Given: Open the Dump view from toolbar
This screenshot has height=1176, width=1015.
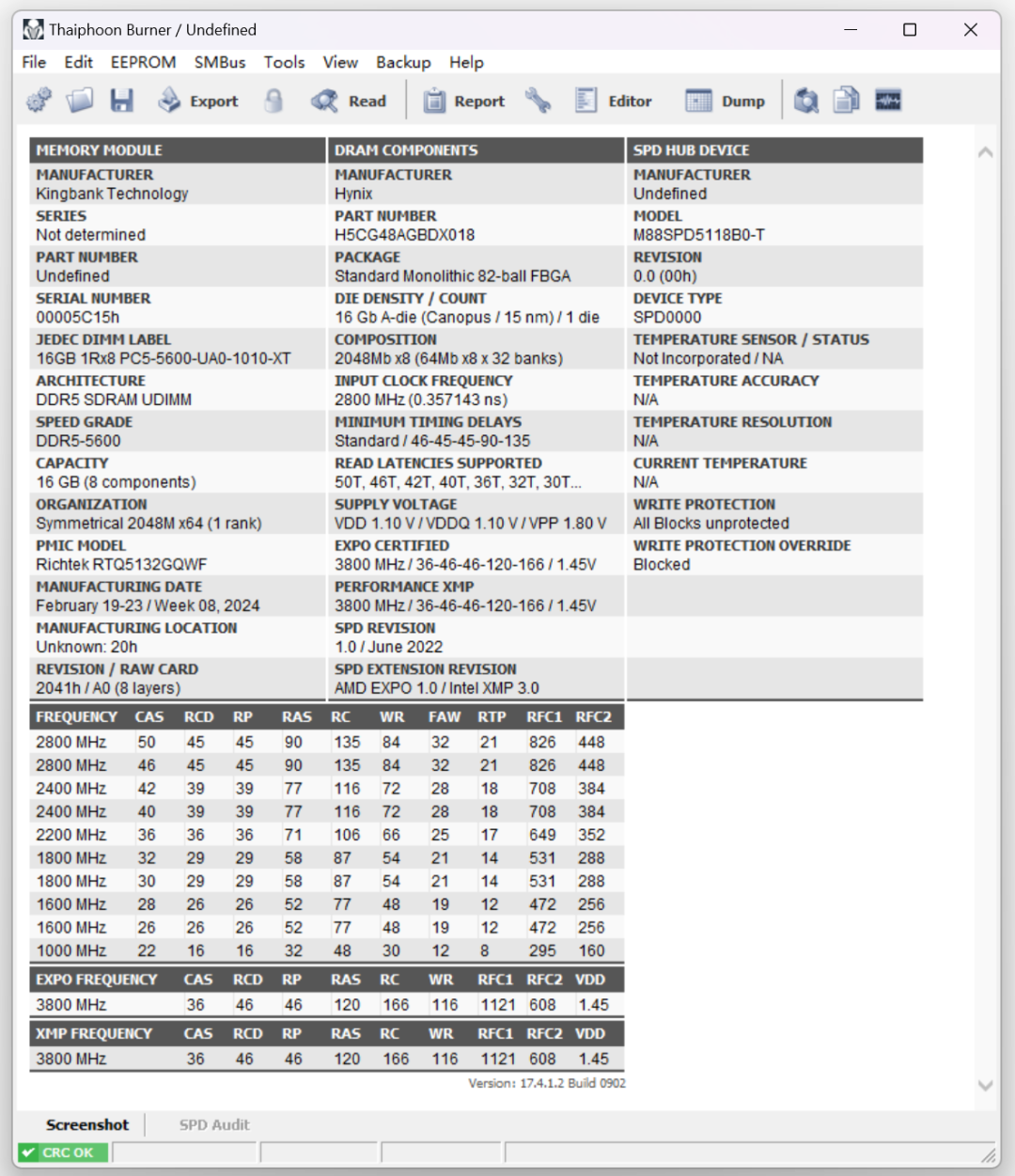Looking at the screenshot, I should point(725,101).
